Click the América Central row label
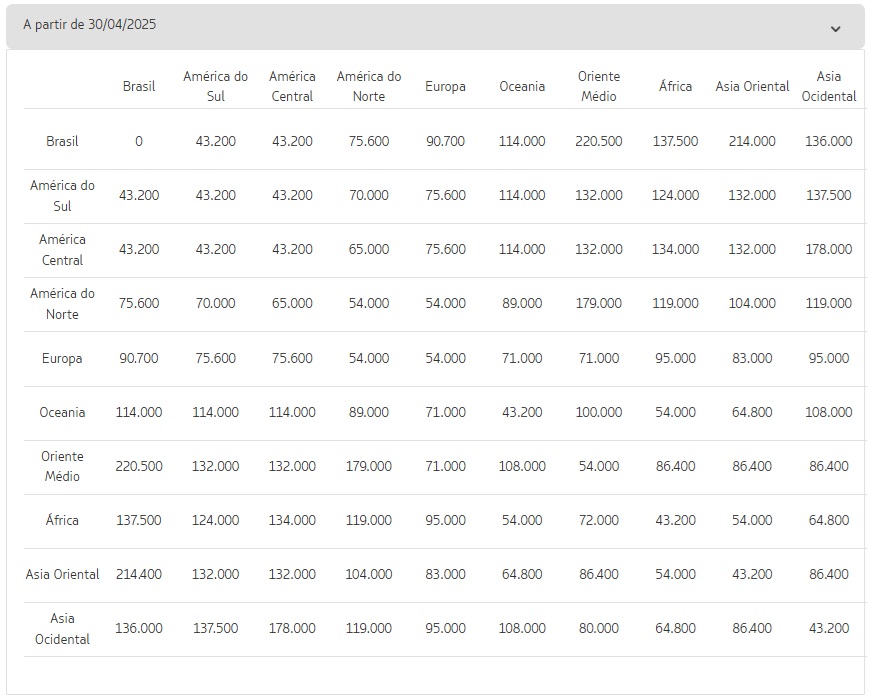 click(x=62, y=250)
